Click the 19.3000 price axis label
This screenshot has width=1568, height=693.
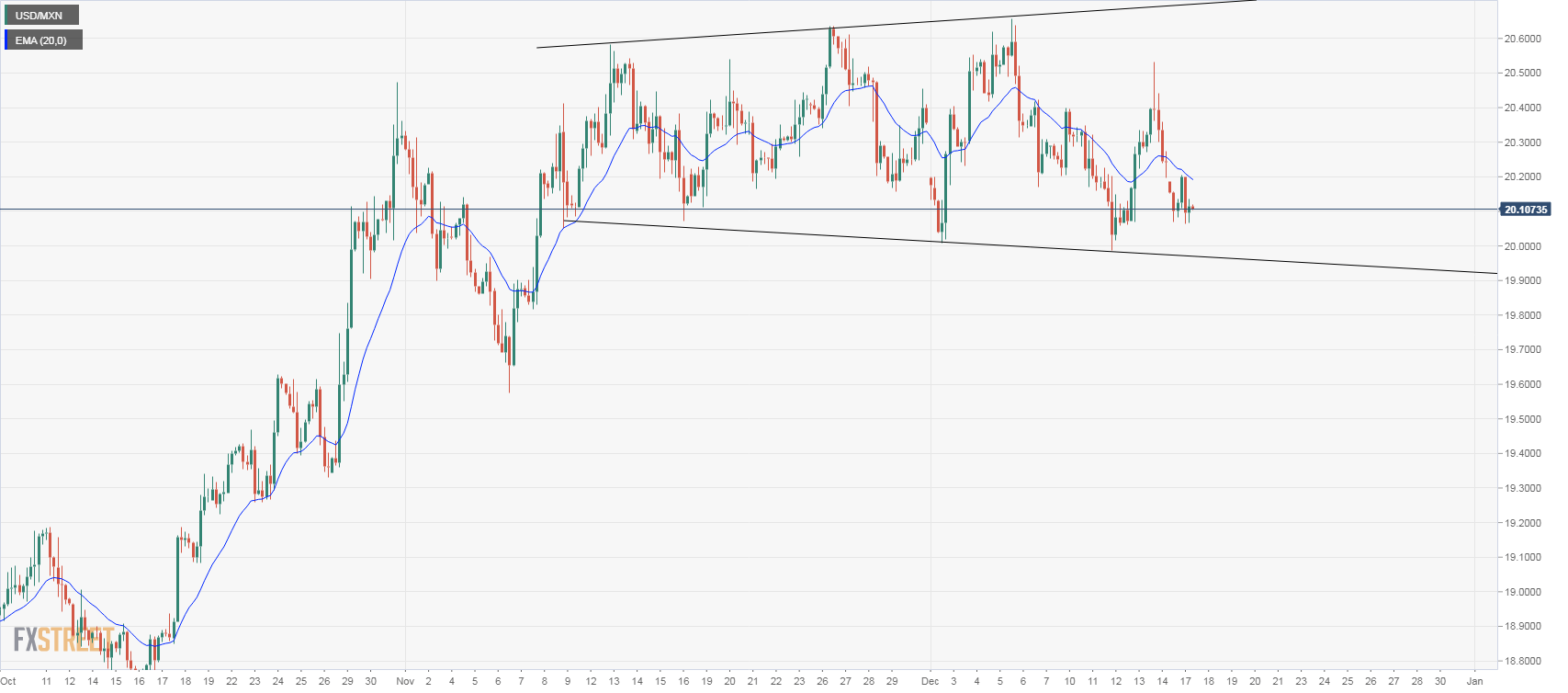(x=1522, y=488)
